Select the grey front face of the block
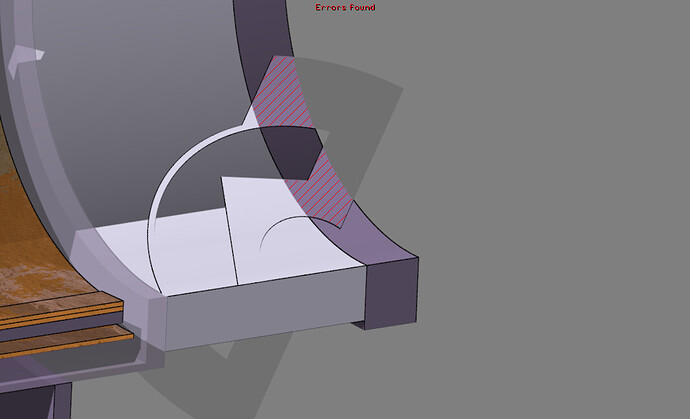690x419 pixels. click(x=264, y=308)
